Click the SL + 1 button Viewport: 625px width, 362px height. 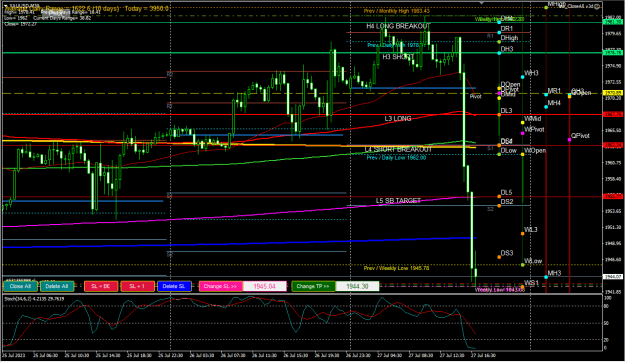[x=138, y=286]
